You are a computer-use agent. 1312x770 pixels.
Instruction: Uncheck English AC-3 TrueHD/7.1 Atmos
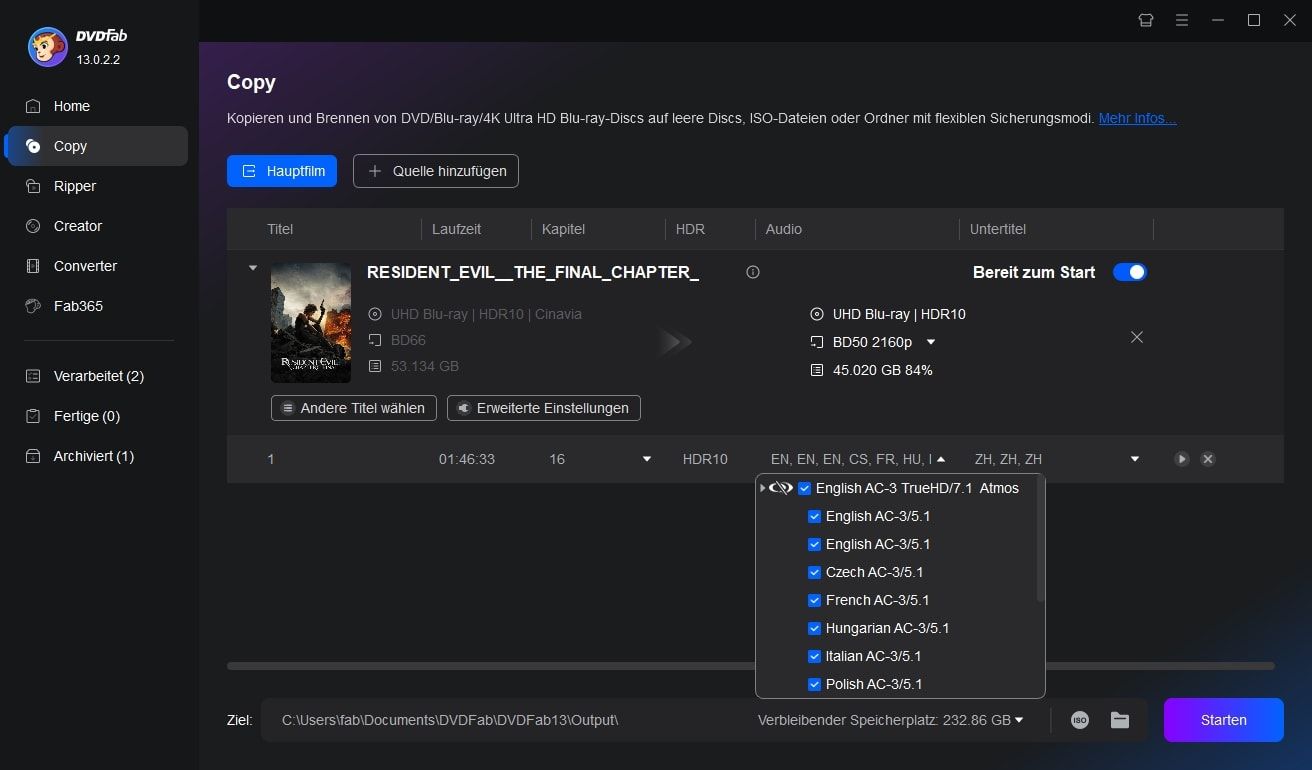(x=805, y=488)
